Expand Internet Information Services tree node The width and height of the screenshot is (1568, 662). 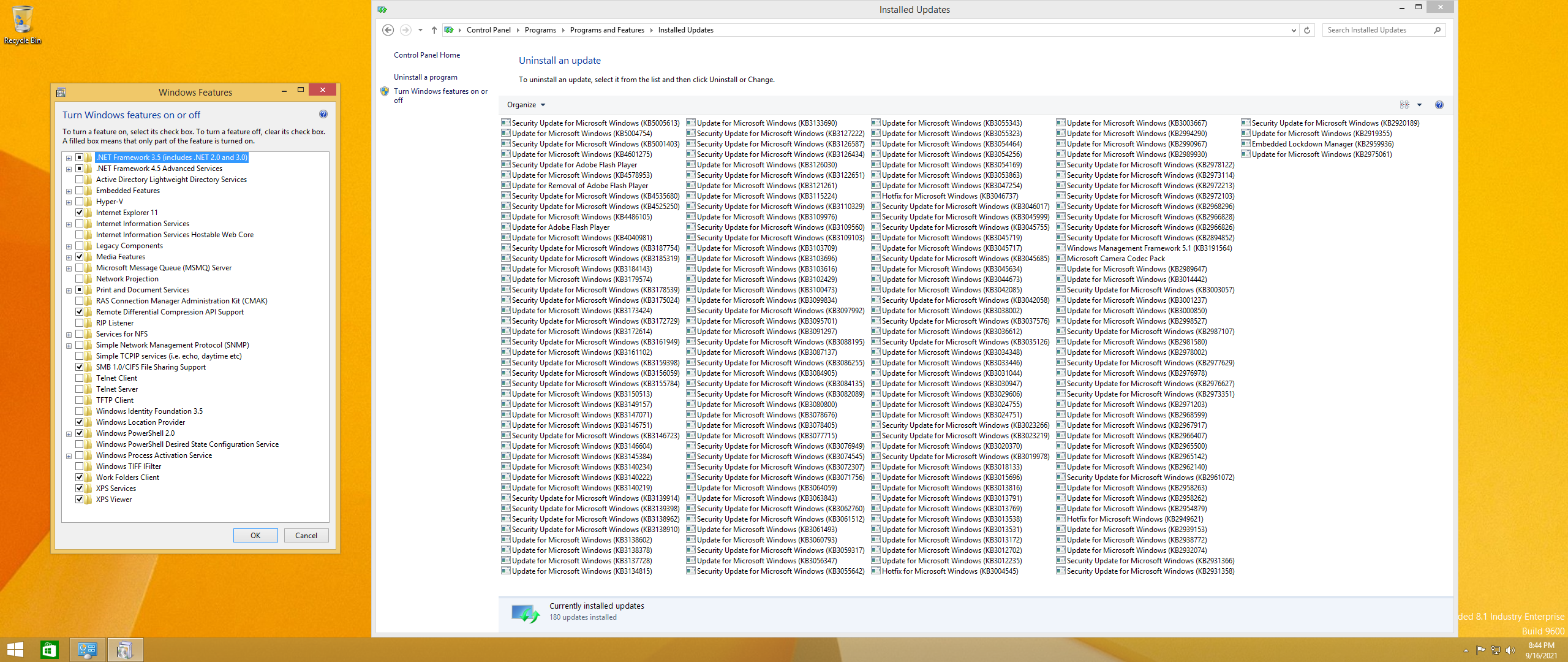[69, 224]
